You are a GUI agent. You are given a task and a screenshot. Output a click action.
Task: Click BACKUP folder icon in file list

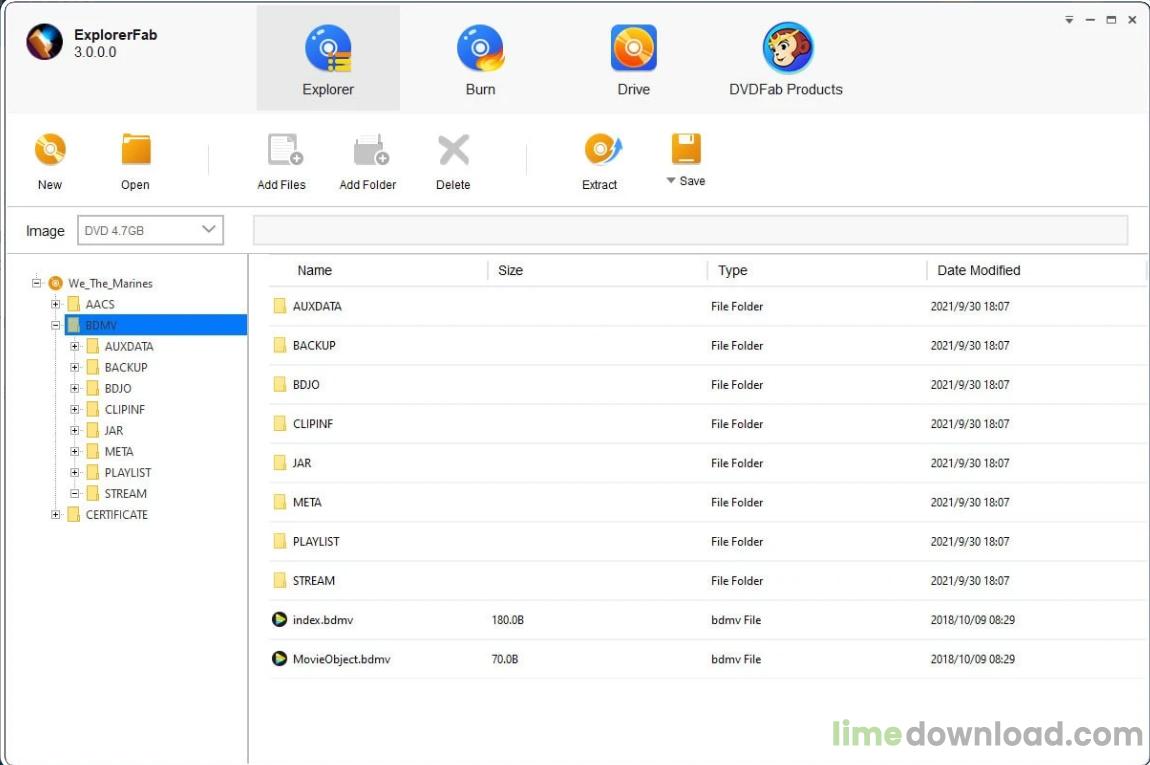tap(279, 345)
